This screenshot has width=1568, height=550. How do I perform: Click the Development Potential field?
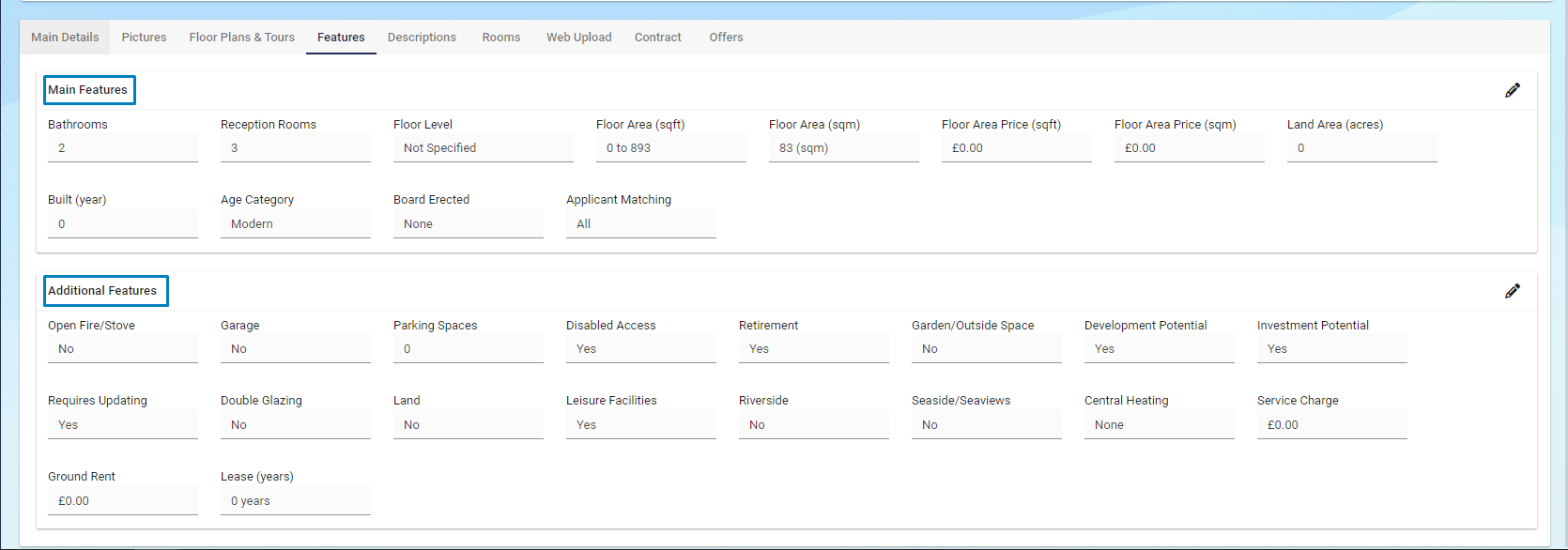[1160, 349]
